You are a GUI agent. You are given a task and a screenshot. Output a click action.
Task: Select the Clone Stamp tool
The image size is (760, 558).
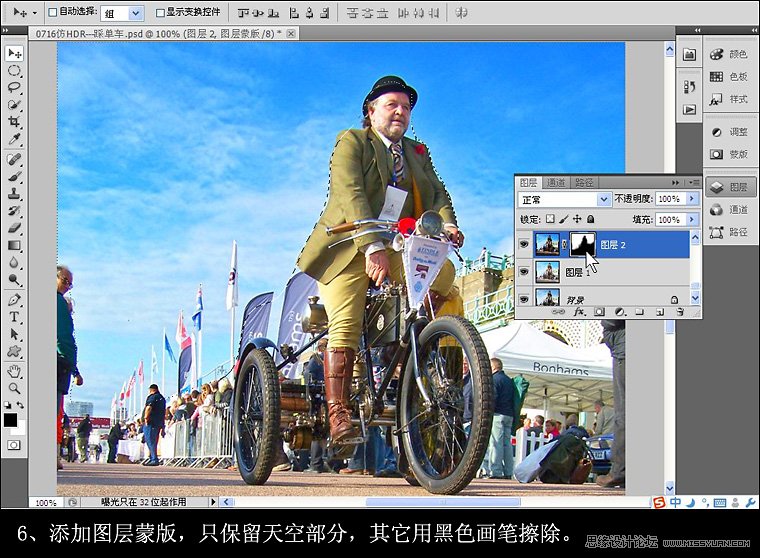point(14,193)
